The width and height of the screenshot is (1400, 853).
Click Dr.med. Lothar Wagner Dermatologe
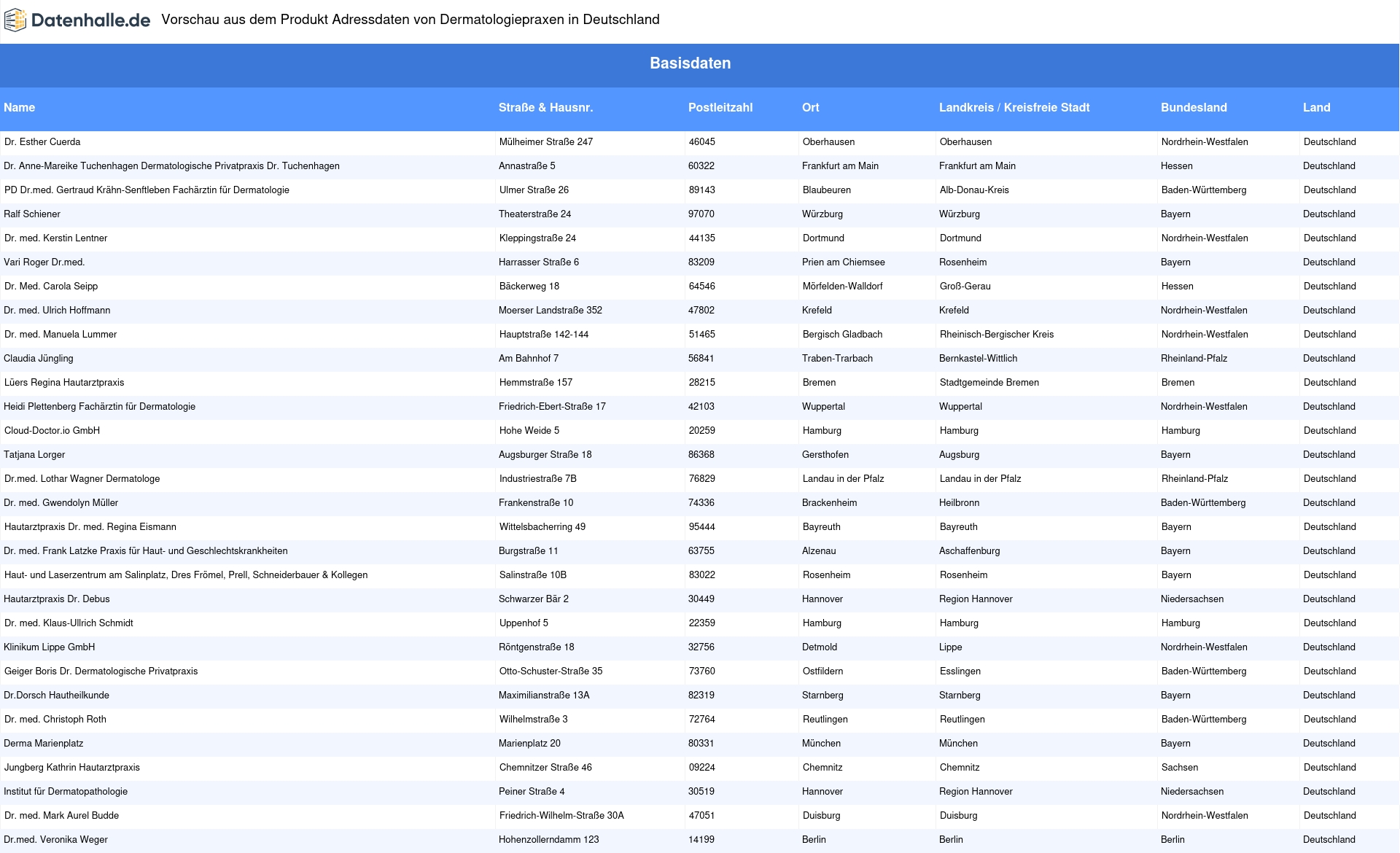coord(82,479)
